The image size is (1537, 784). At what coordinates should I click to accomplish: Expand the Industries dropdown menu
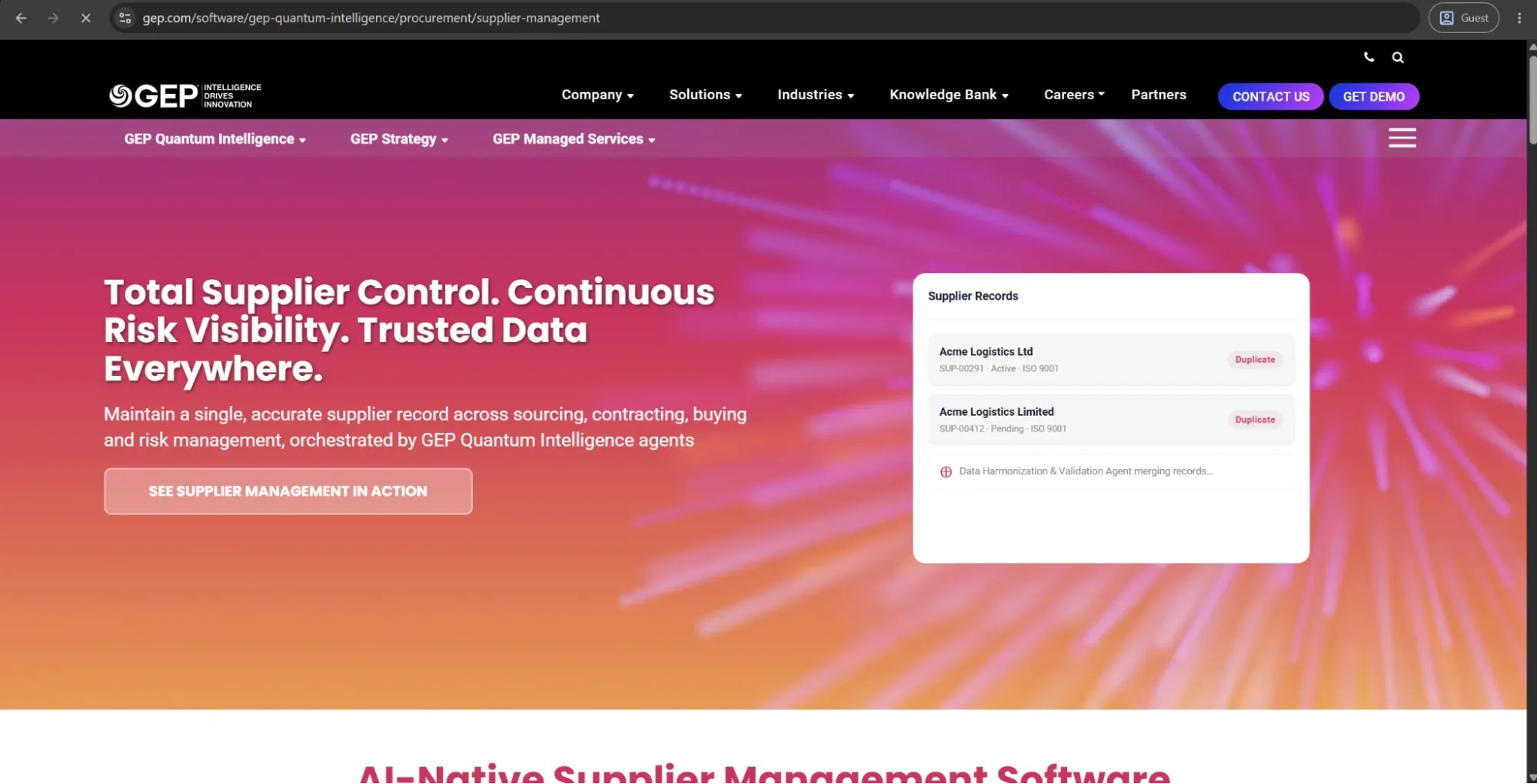(816, 95)
